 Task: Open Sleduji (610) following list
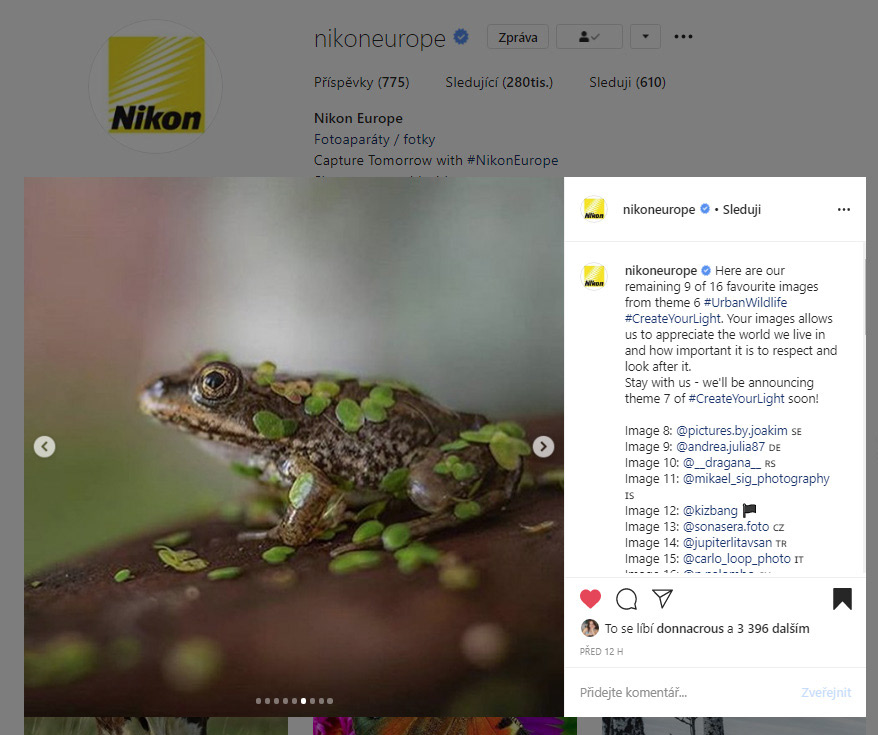tap(627, 82)
